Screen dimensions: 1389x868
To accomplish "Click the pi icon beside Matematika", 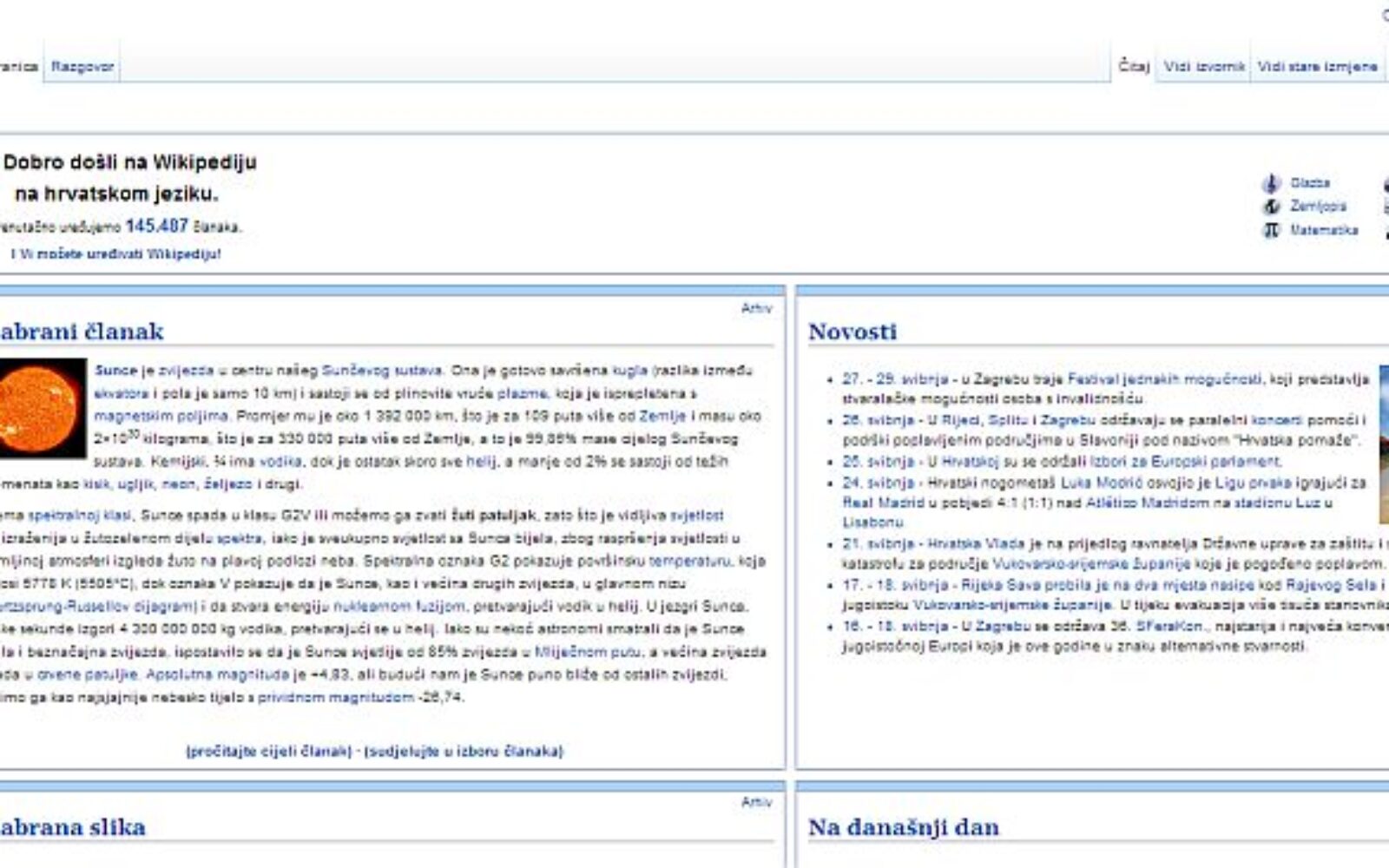I will 1271,230.
